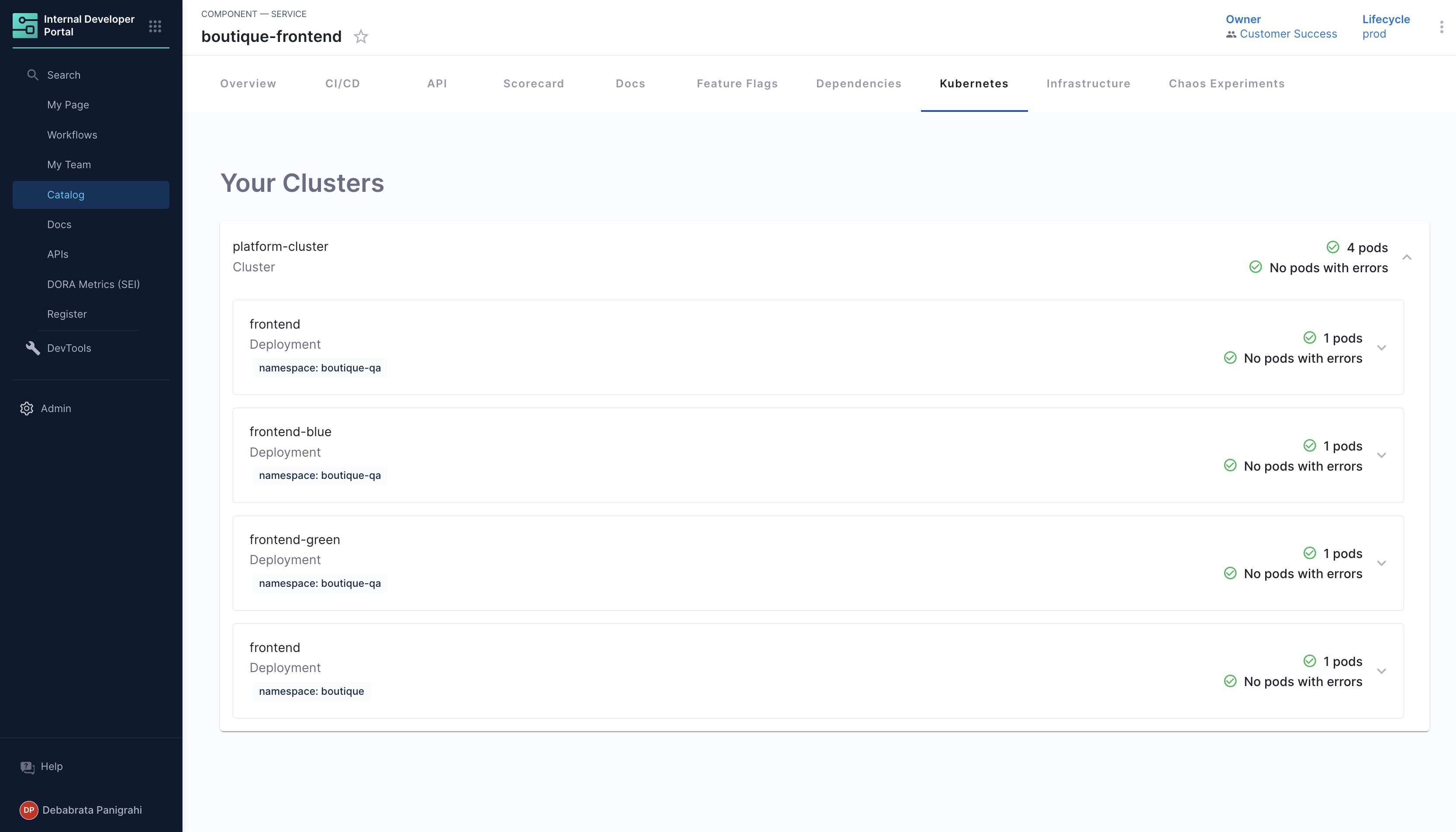Expand the frontend-blue deployment row
This screenshot has height=832, width=1456.
[1382, 455]
